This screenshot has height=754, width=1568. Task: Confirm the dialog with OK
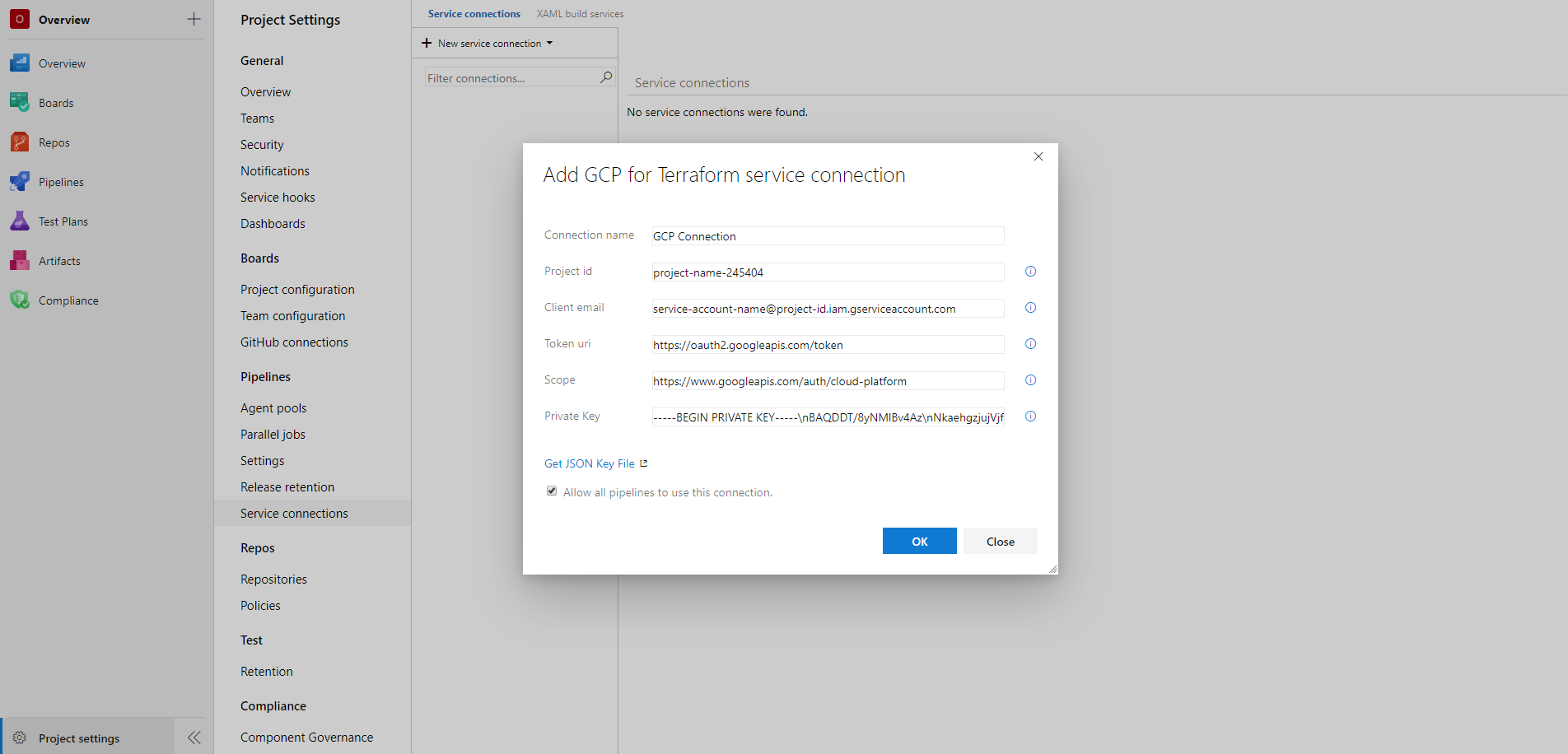click(x=919, y=541)
